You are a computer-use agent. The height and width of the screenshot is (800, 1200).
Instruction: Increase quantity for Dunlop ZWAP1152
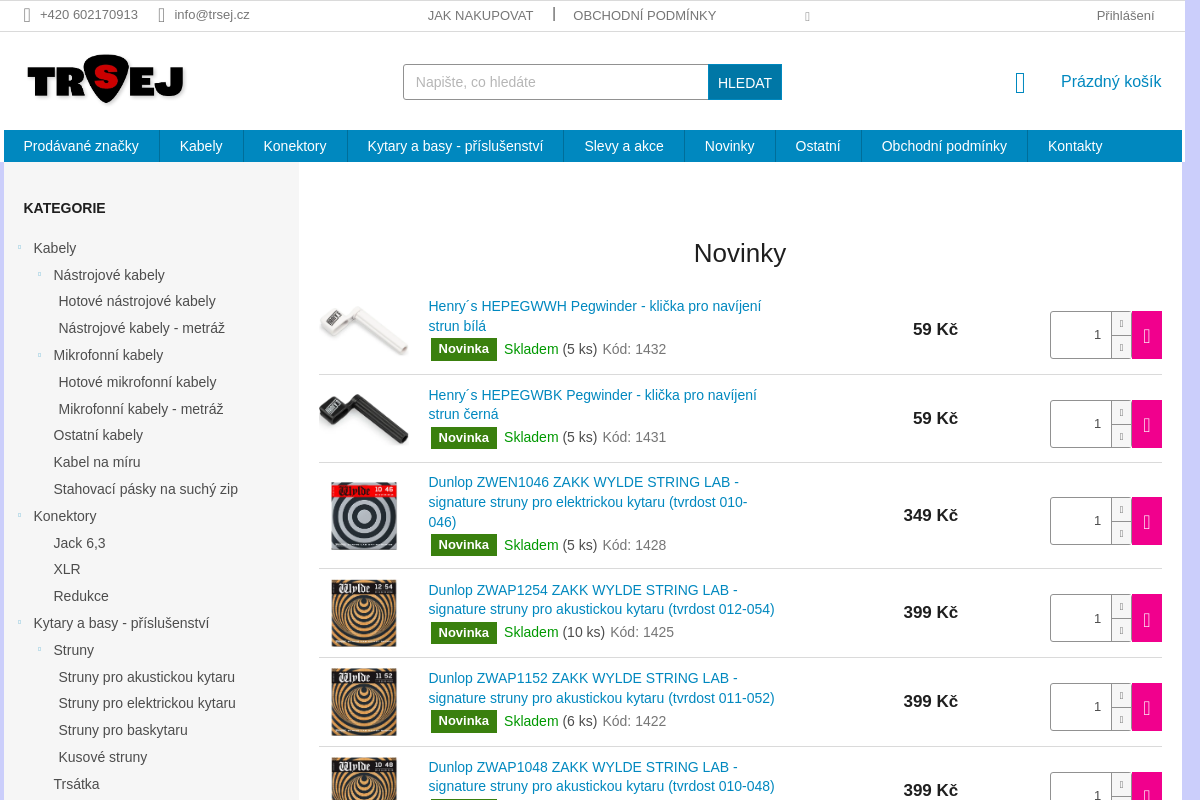[1121, 695]
